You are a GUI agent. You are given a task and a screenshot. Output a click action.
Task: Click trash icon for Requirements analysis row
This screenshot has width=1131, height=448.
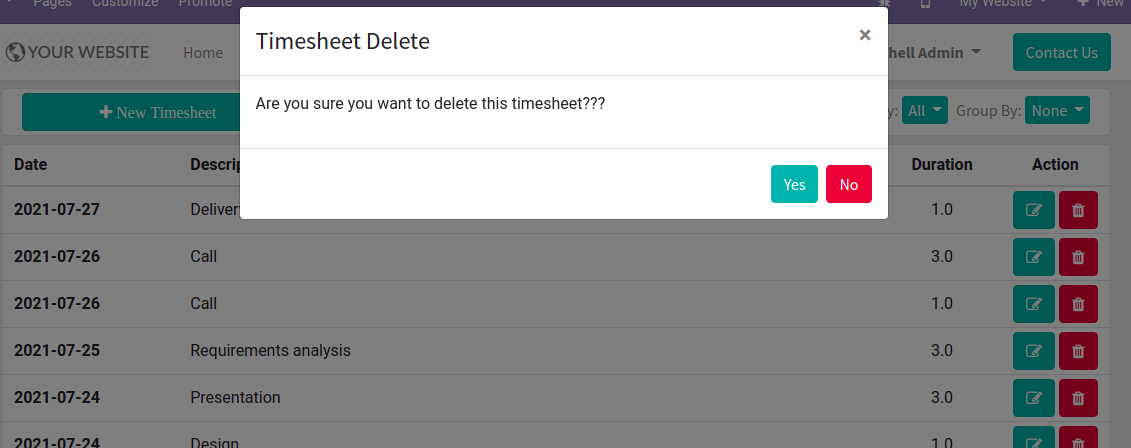[1078, 351]
